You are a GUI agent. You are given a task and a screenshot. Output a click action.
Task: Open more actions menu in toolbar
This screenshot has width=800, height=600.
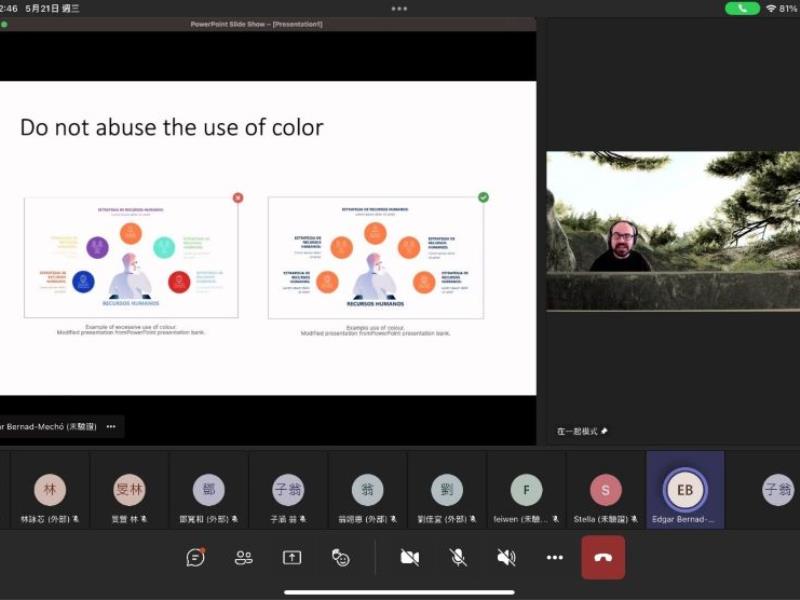(x=555, y=558)
